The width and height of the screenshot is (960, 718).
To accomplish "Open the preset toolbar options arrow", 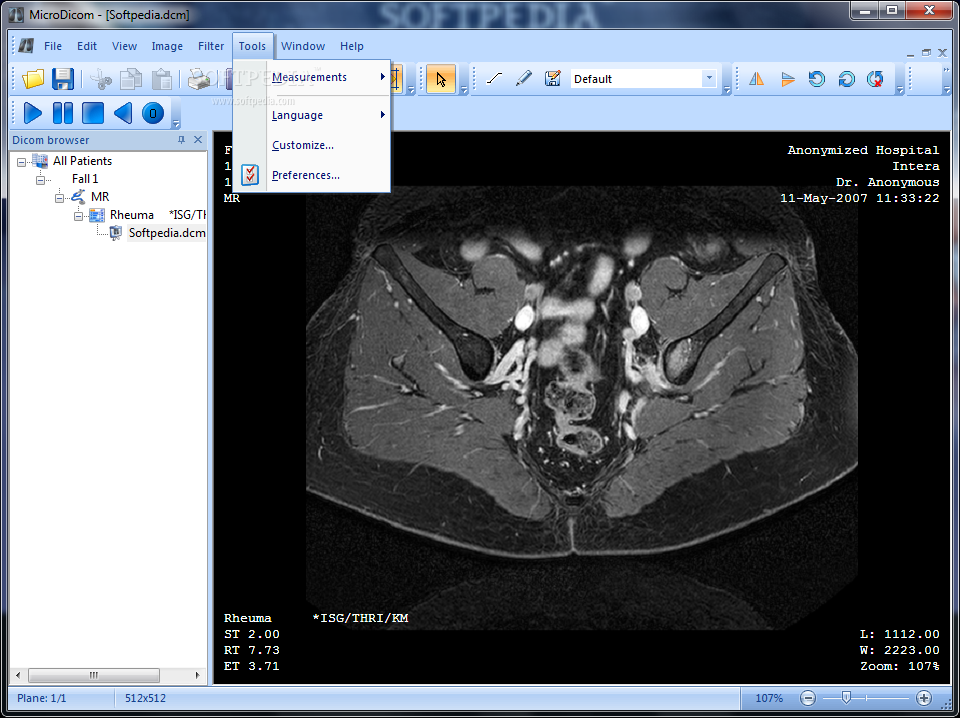I will tap(727, 89).
